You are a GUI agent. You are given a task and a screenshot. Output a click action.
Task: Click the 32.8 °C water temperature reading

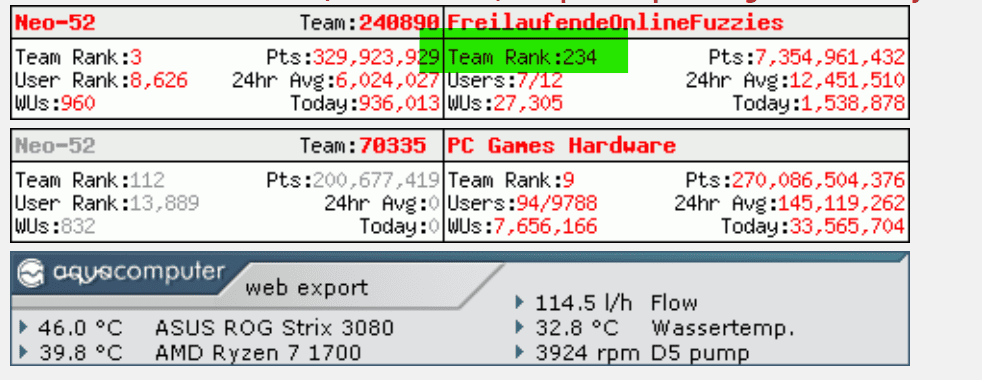[577, 328]
